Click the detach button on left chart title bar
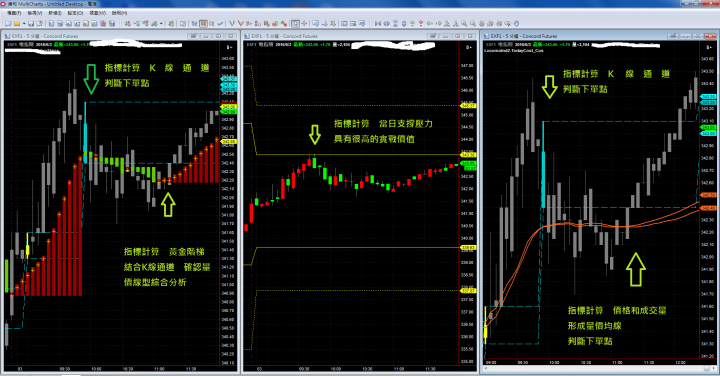 (193, 36)
